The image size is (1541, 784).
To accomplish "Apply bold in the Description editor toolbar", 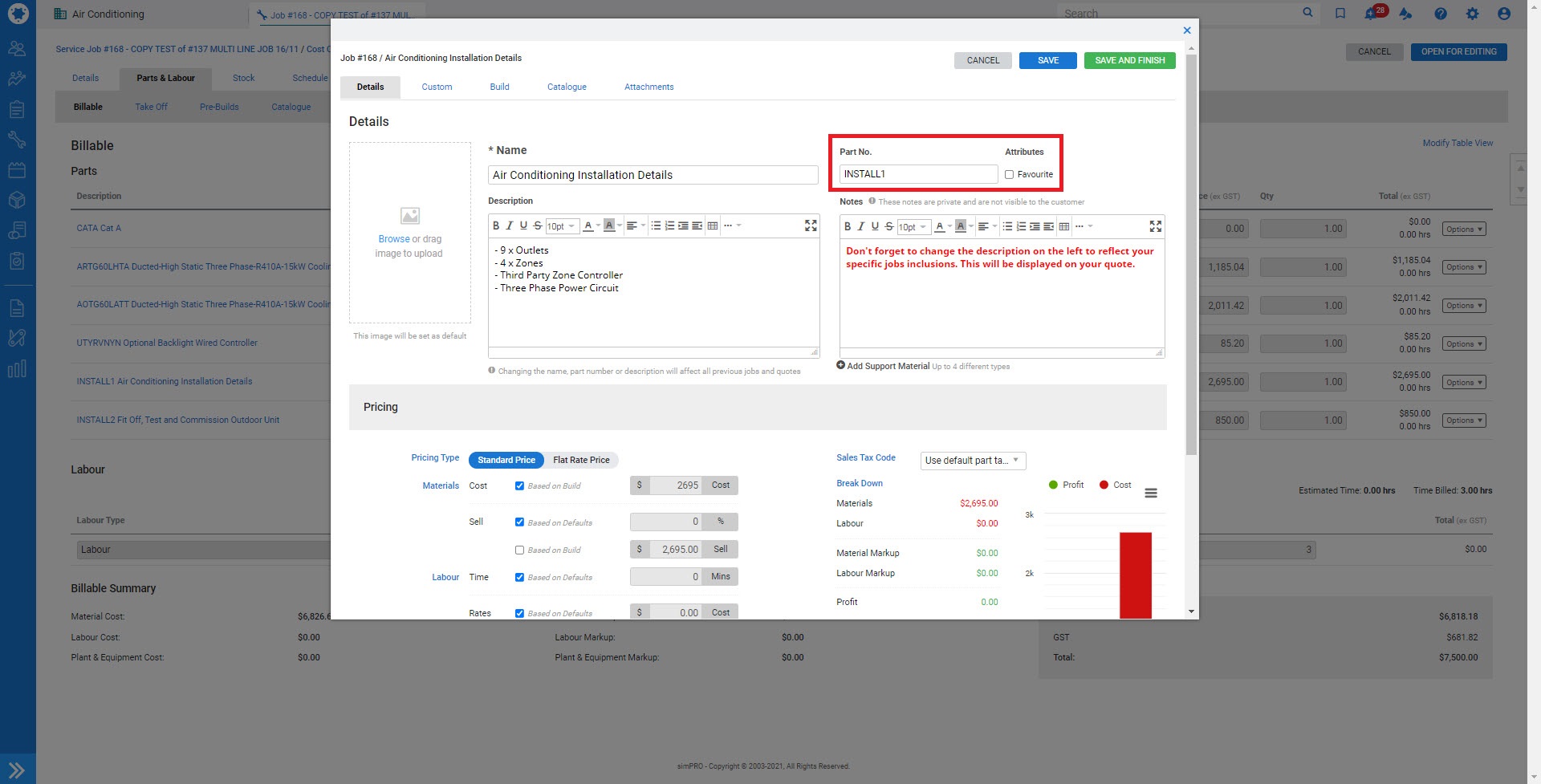I will (496, 226).
